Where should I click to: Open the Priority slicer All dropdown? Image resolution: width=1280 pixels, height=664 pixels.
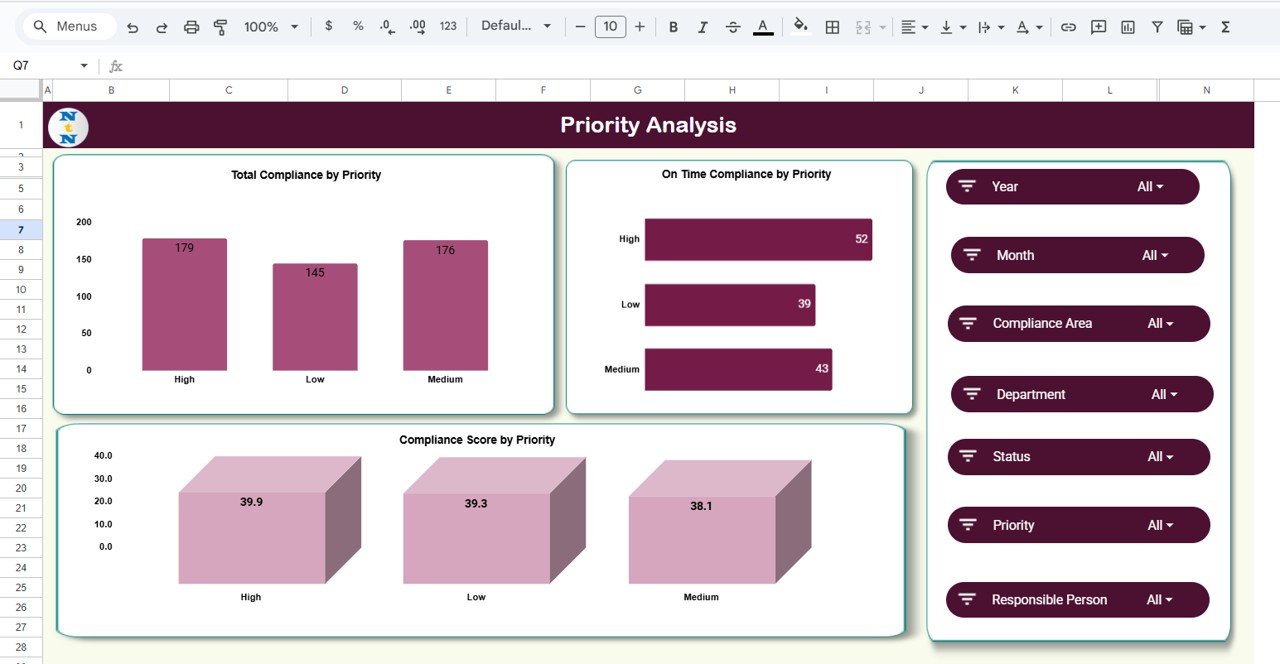coord(1160,524)
